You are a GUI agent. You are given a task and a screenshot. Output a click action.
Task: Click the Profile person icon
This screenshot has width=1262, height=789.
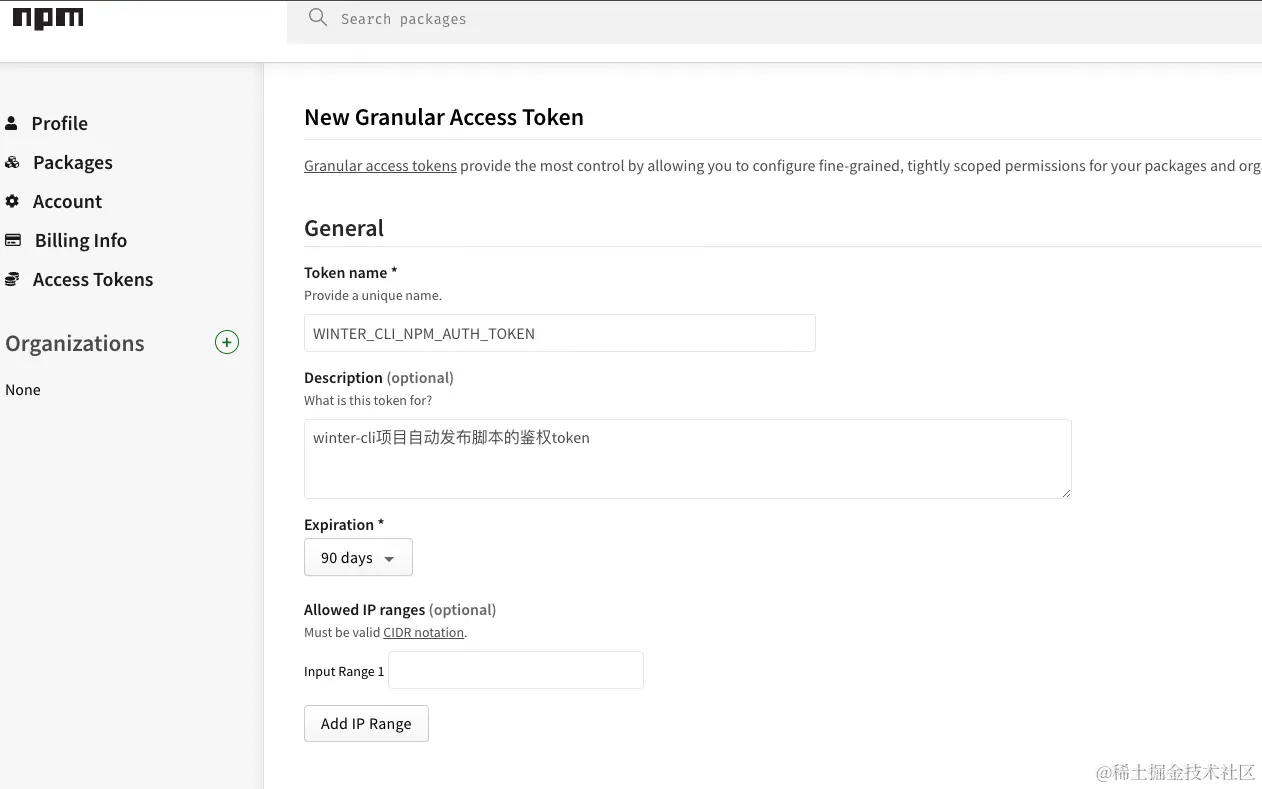coord(11,123)
